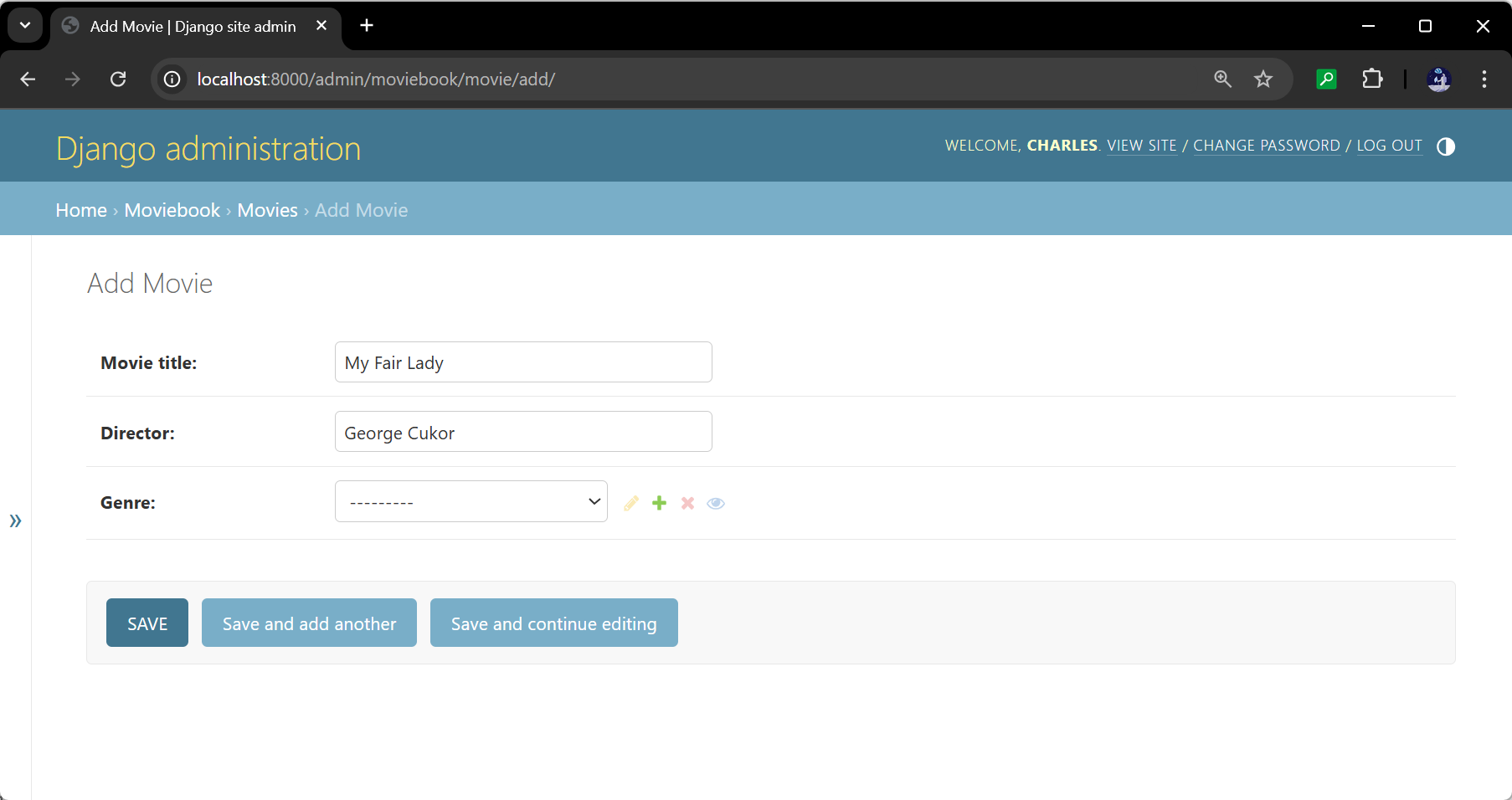Click the SAVE button
The image size is (1512, 800).
[147, 623]
